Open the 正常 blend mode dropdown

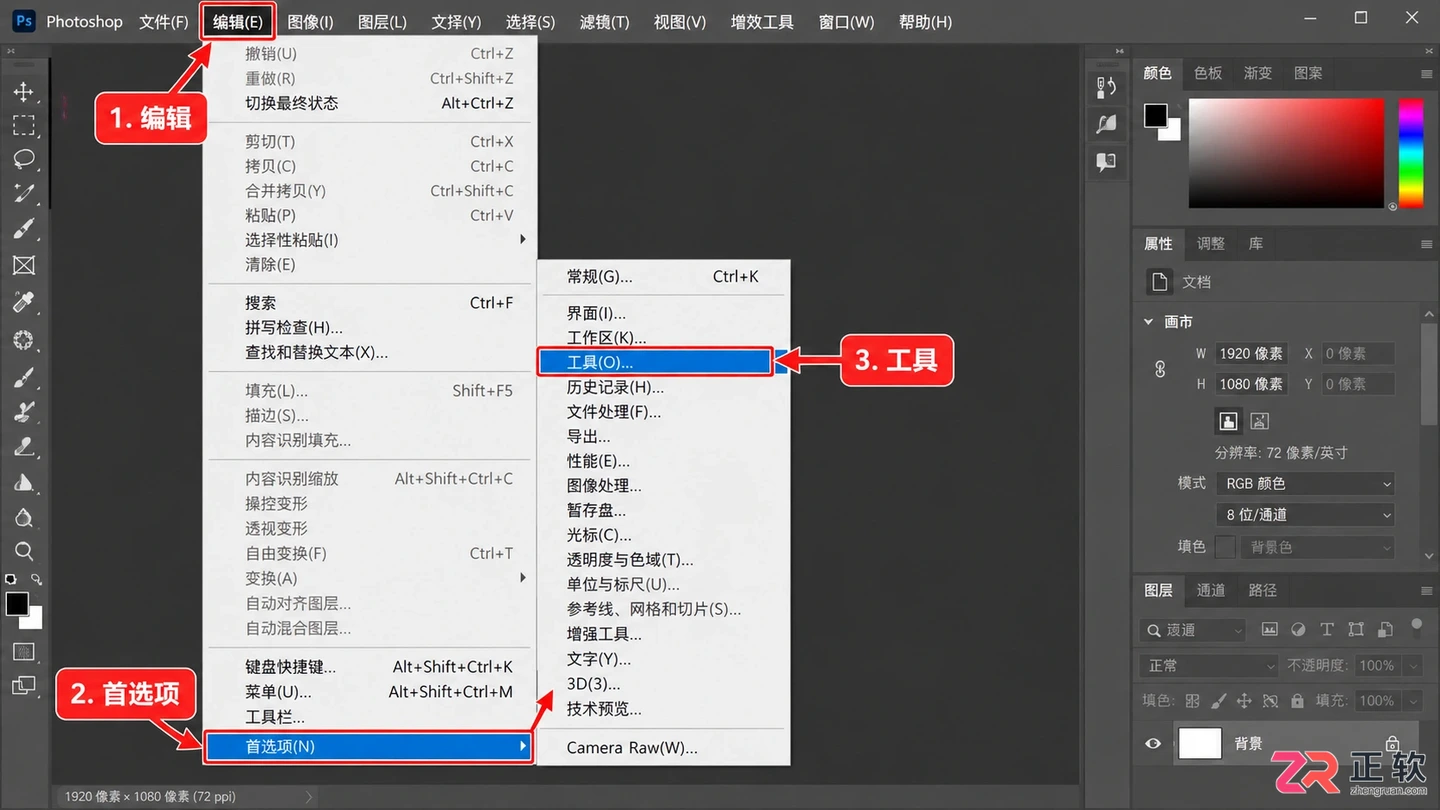tap(1208, 666)
